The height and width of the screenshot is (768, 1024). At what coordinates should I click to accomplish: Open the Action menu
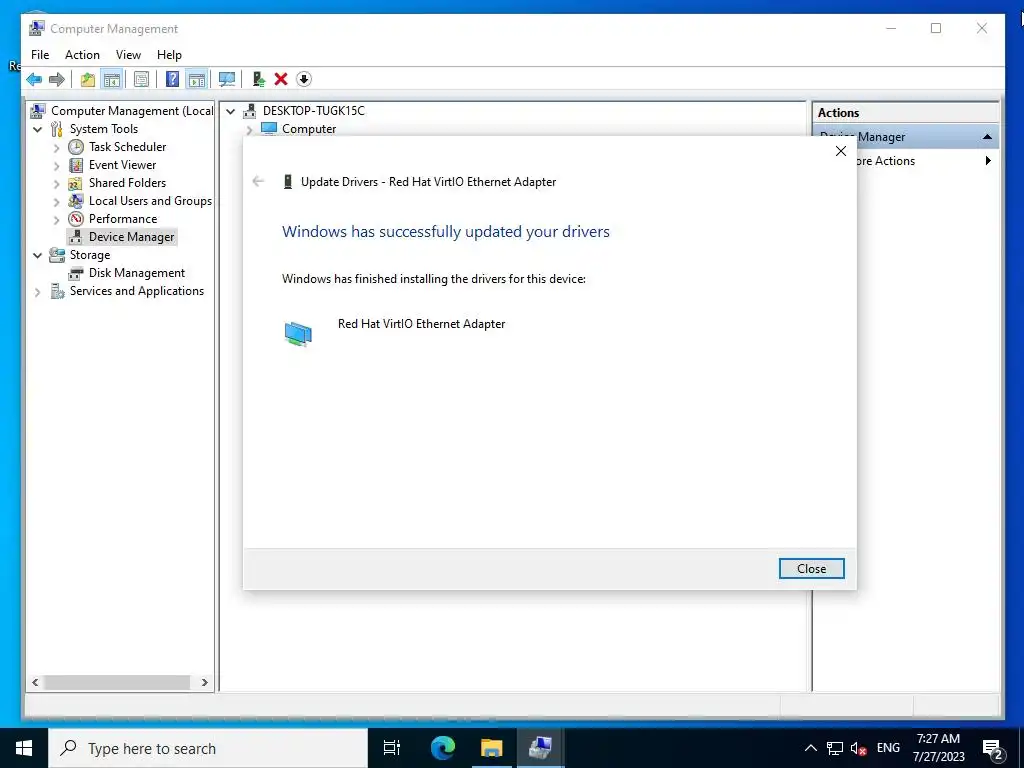pyautogui.click(x=82, y=55)
